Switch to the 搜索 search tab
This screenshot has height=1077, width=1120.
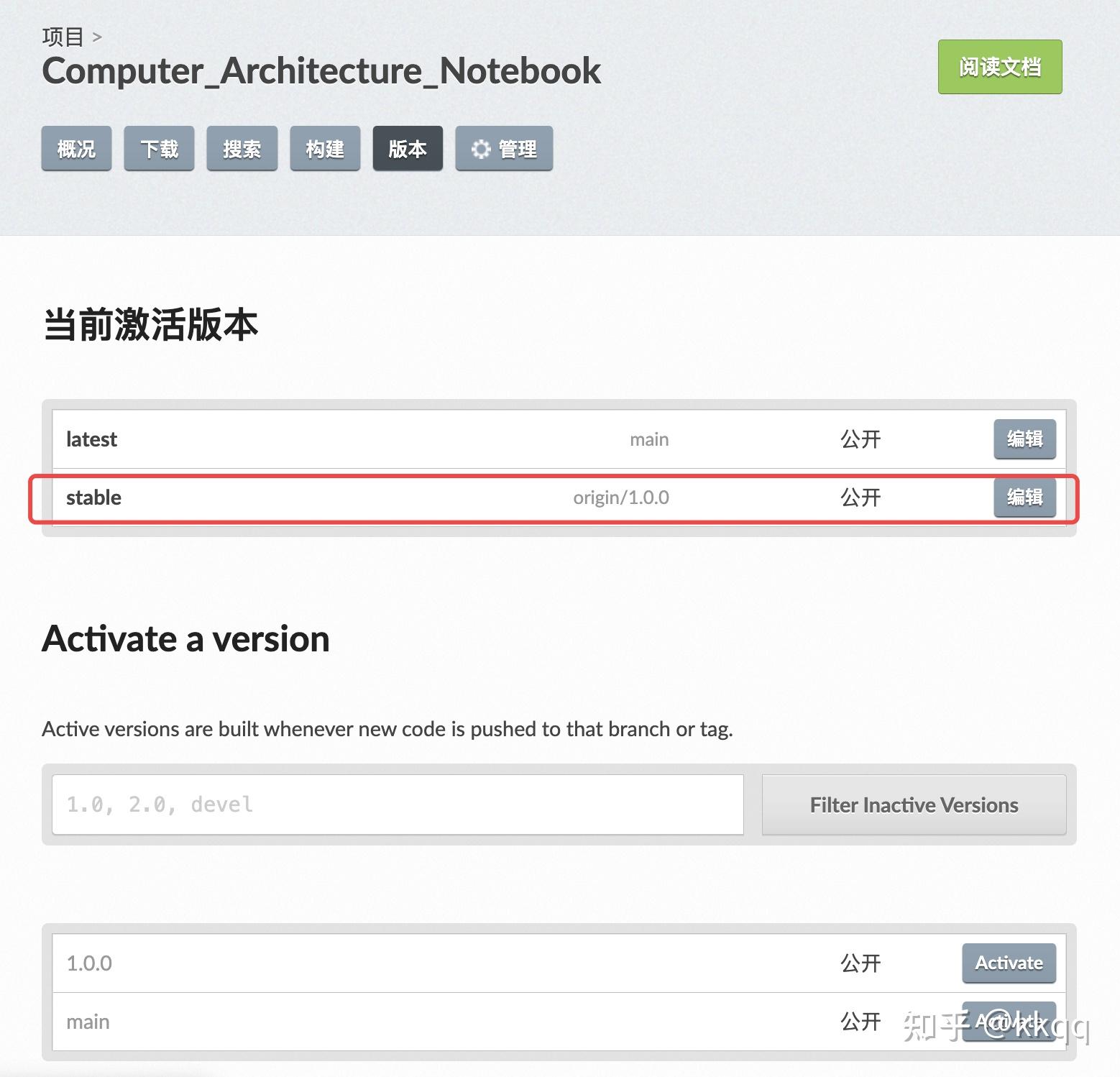click(x=242, y=148)
